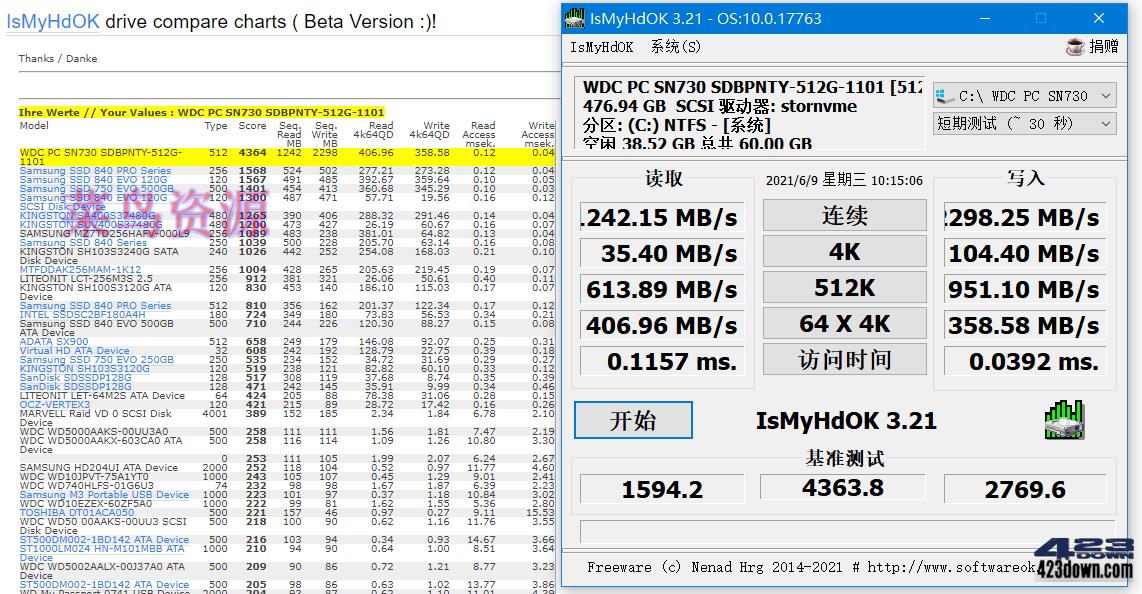The width and height of the screenshot is (1142, 594).
Task: Open the IsMyHdOK menu
Action: [x=600, y=46]
